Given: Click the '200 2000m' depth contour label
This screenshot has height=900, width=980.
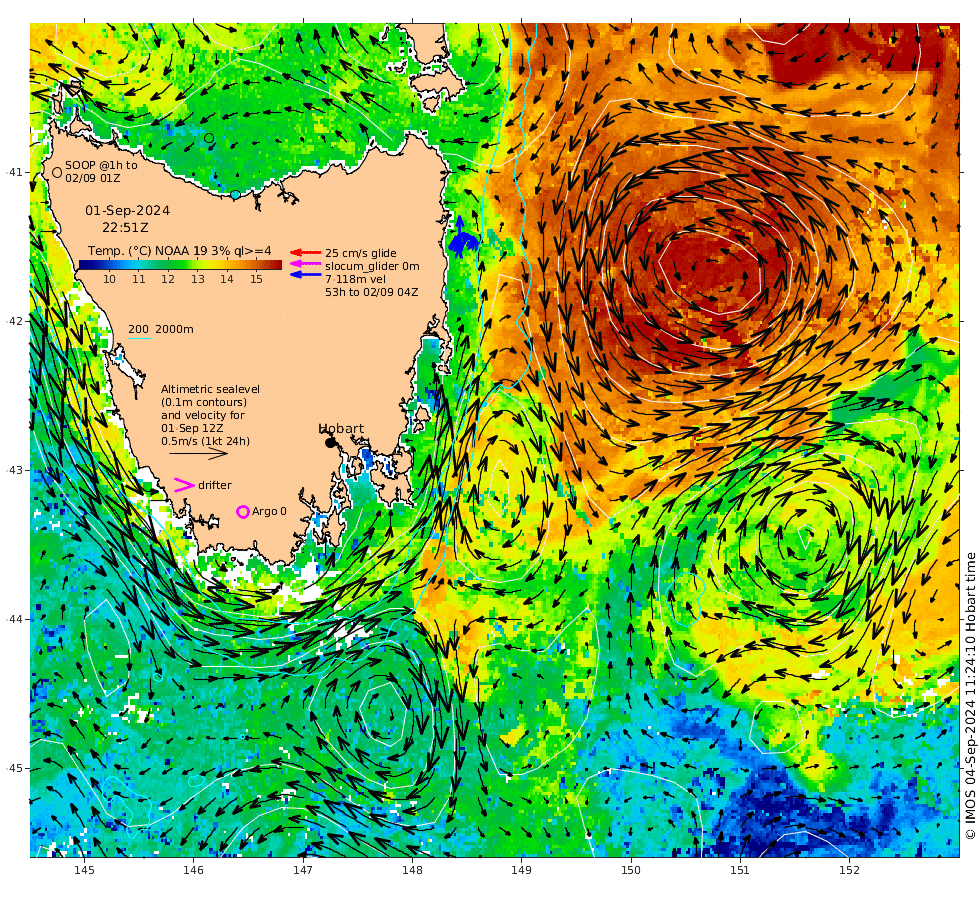Looking at the screenshot, I should point(161,329).
